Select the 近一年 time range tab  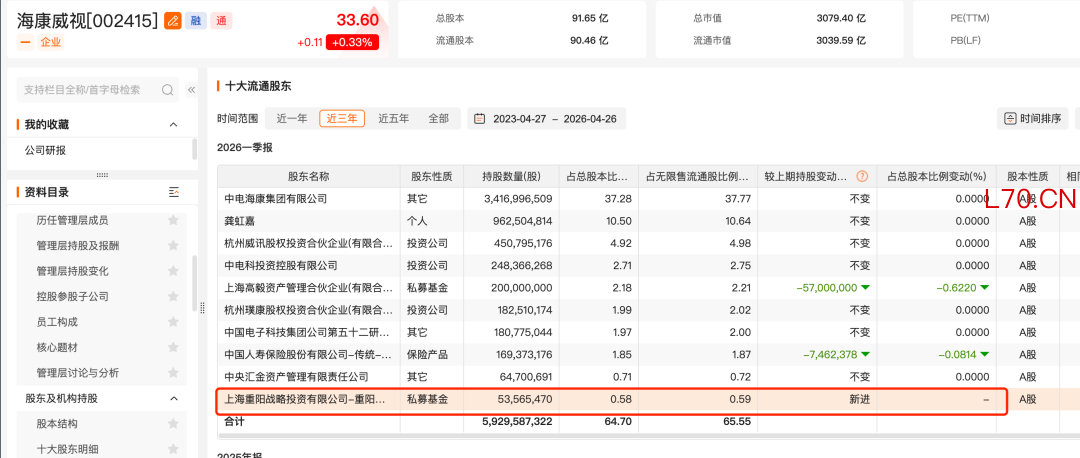click(292, 118)
